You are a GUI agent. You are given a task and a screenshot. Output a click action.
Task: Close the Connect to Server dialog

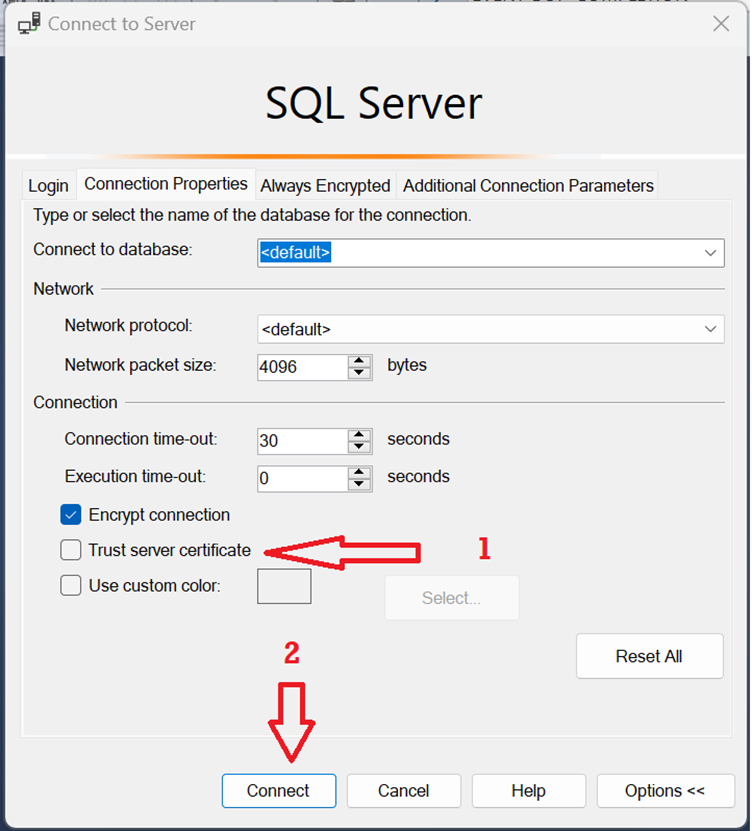[x=721, y=24]
